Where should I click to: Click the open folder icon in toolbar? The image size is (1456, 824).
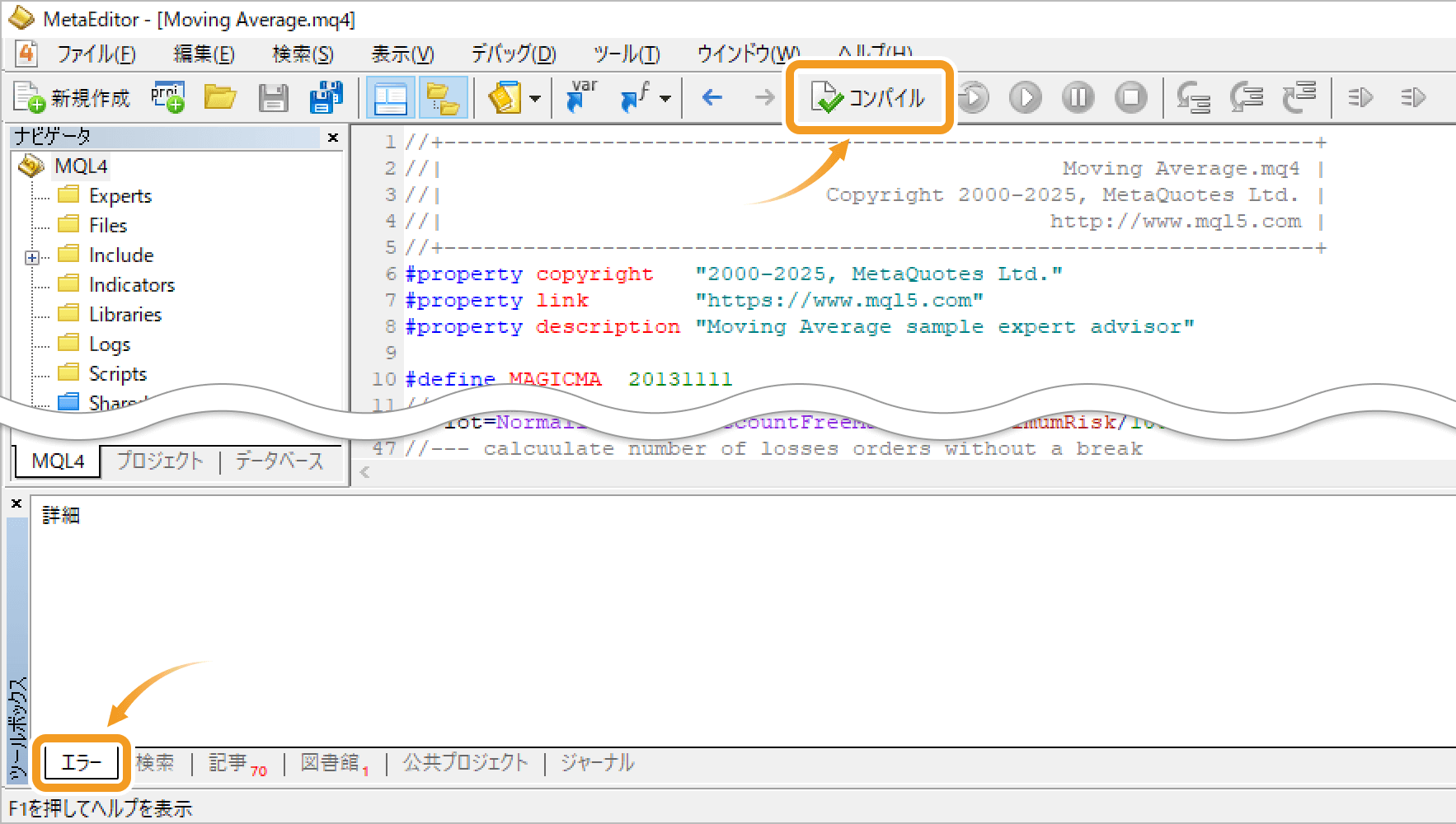tap(220, 98)
